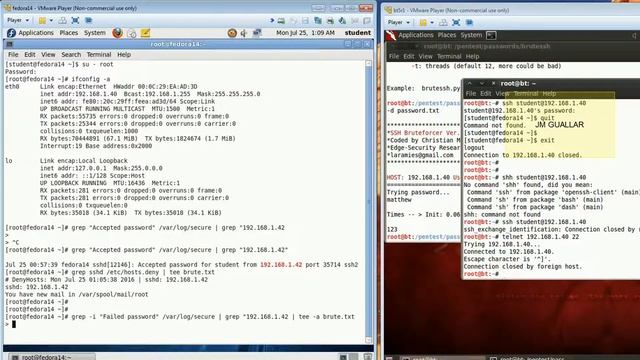Screen dimensions: 640x360
Task: Open View menu in root@fedora14 terminal
Action: [48, 54]
